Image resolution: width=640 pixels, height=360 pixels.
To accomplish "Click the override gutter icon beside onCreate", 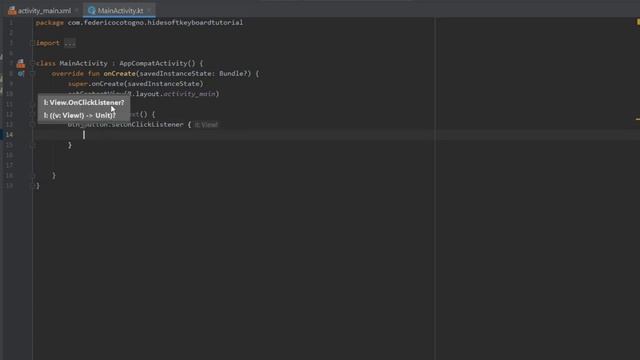I will [20, 73].
